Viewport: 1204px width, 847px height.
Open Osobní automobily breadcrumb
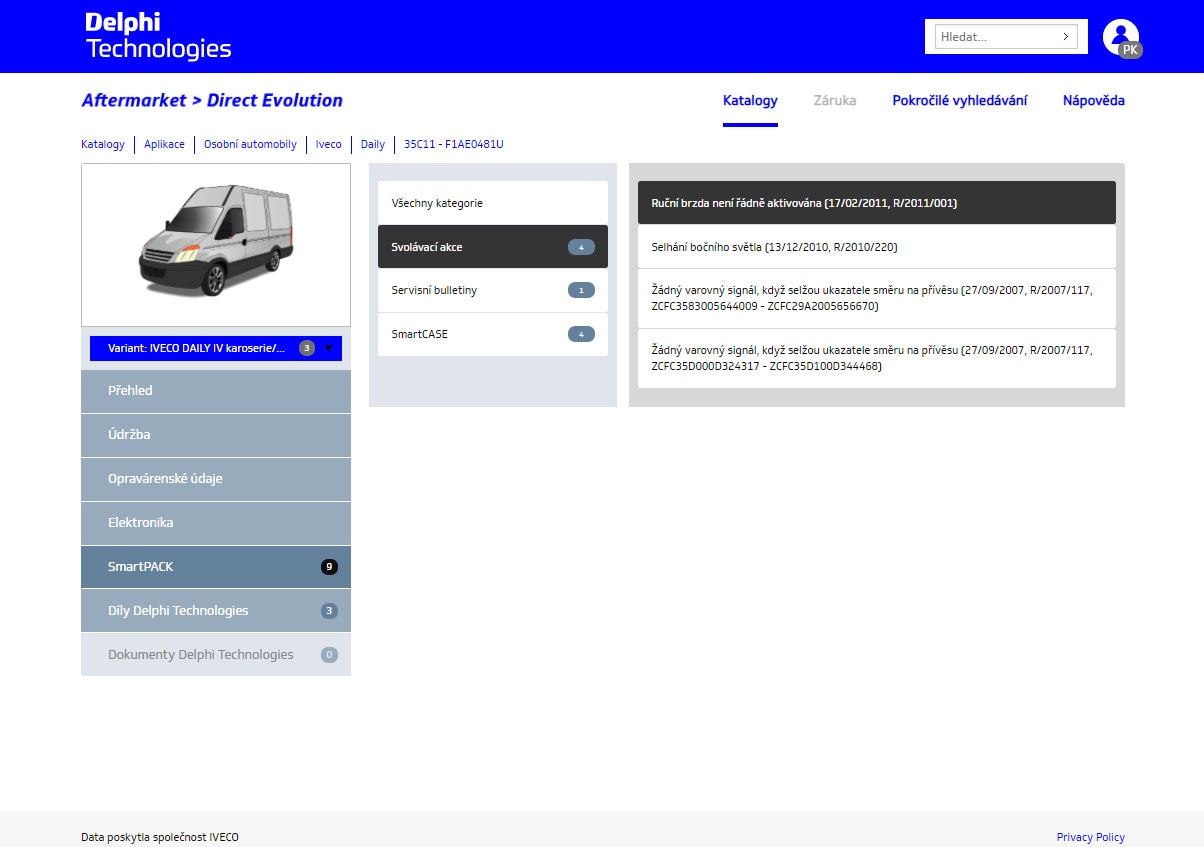click(250, 144)
